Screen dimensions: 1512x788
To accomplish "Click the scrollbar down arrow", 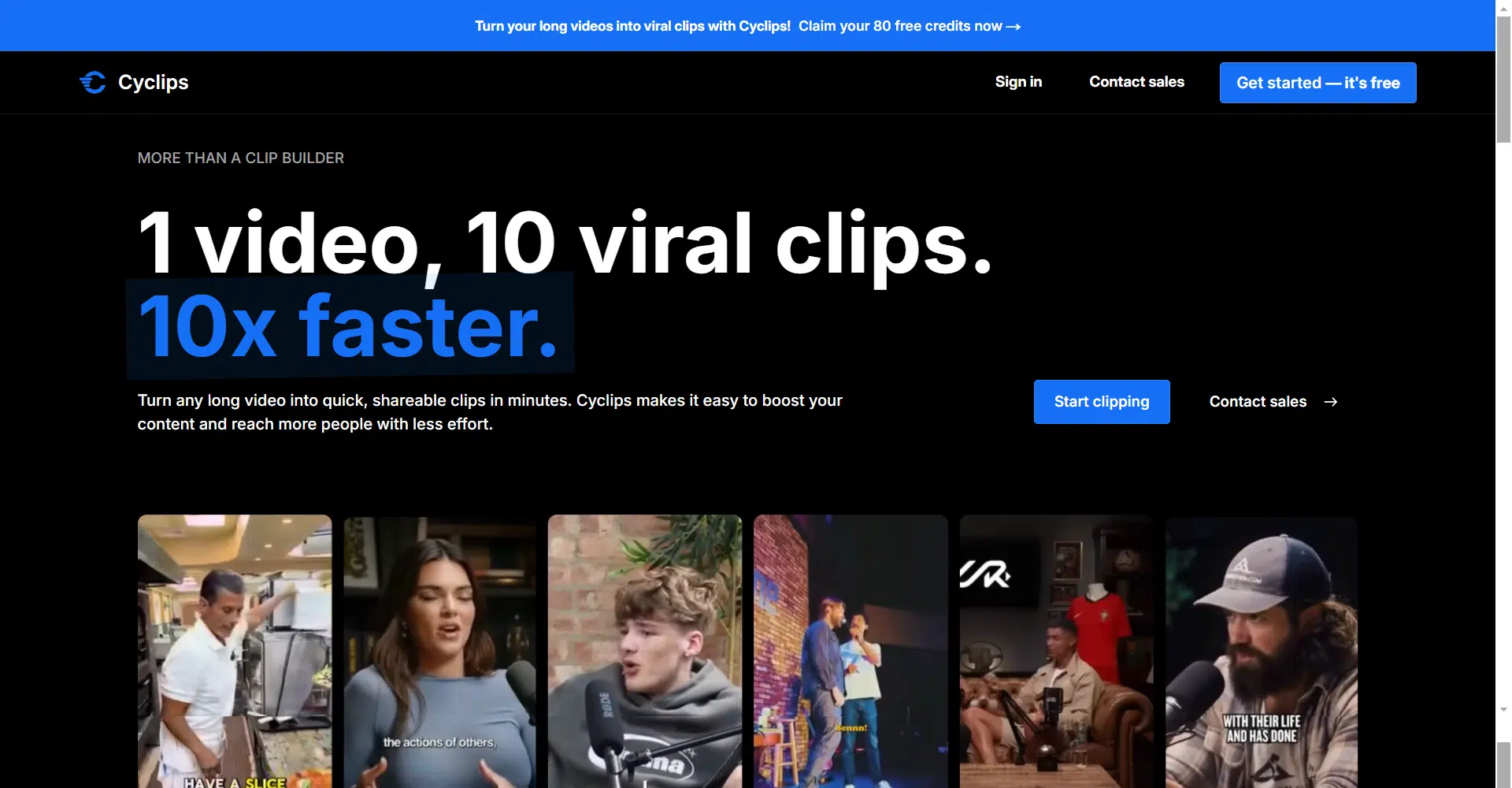I will coord(1503,709).
